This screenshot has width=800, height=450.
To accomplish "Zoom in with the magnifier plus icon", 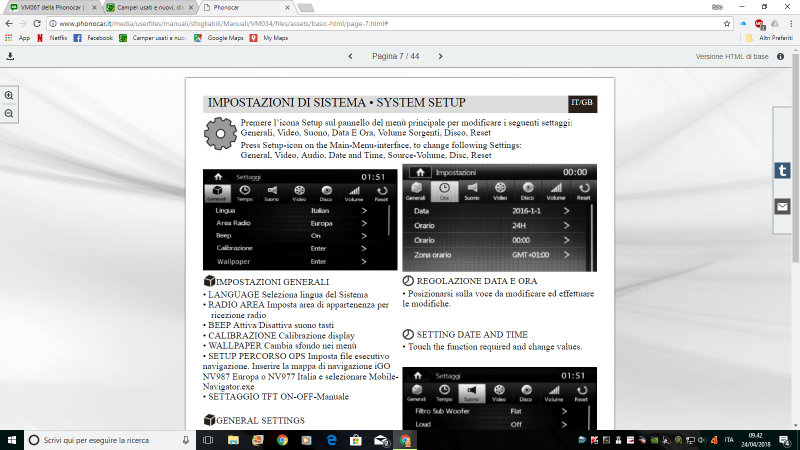I will (x=10, y=95).
